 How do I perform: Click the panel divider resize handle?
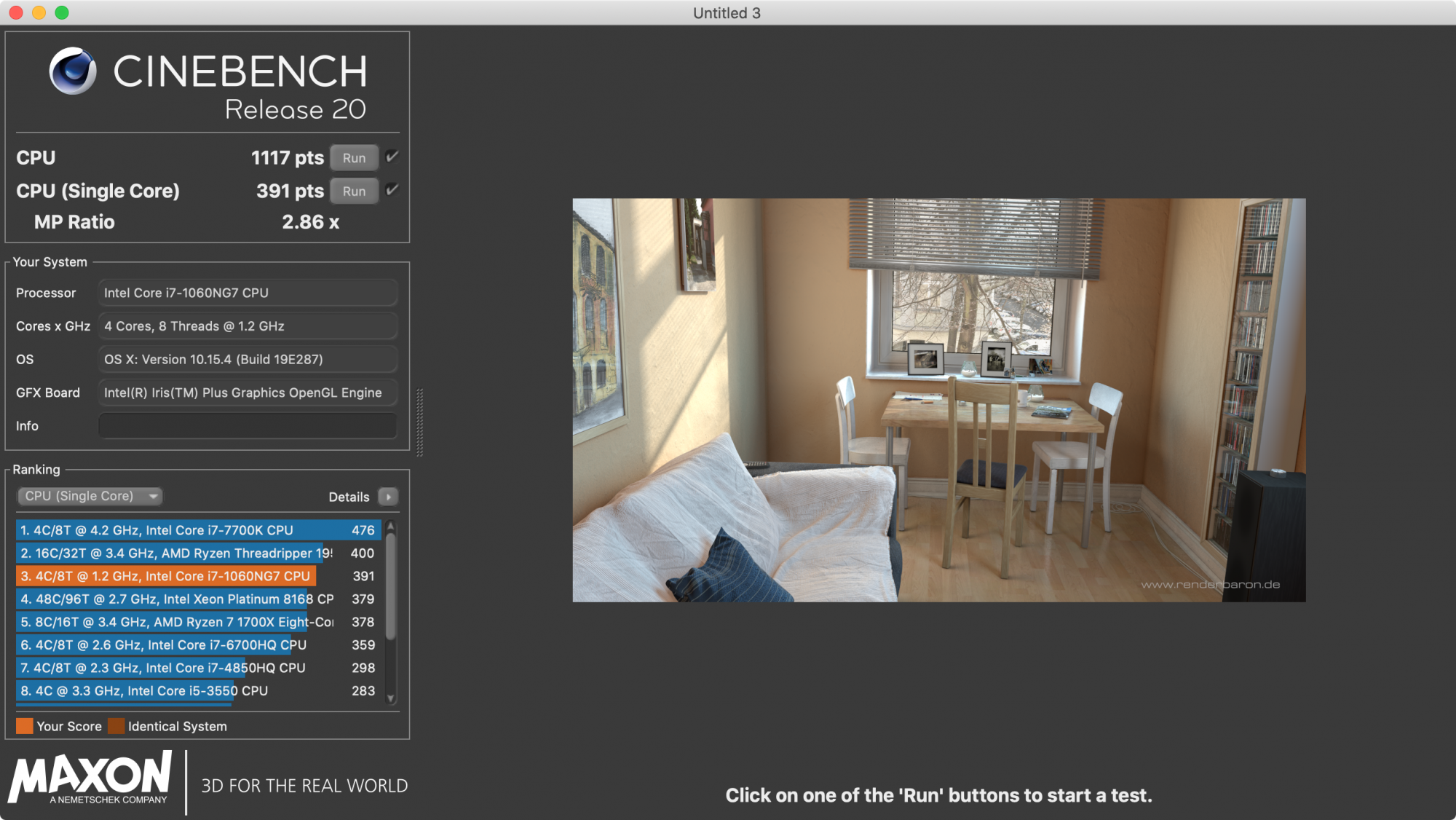click(419, 422)
